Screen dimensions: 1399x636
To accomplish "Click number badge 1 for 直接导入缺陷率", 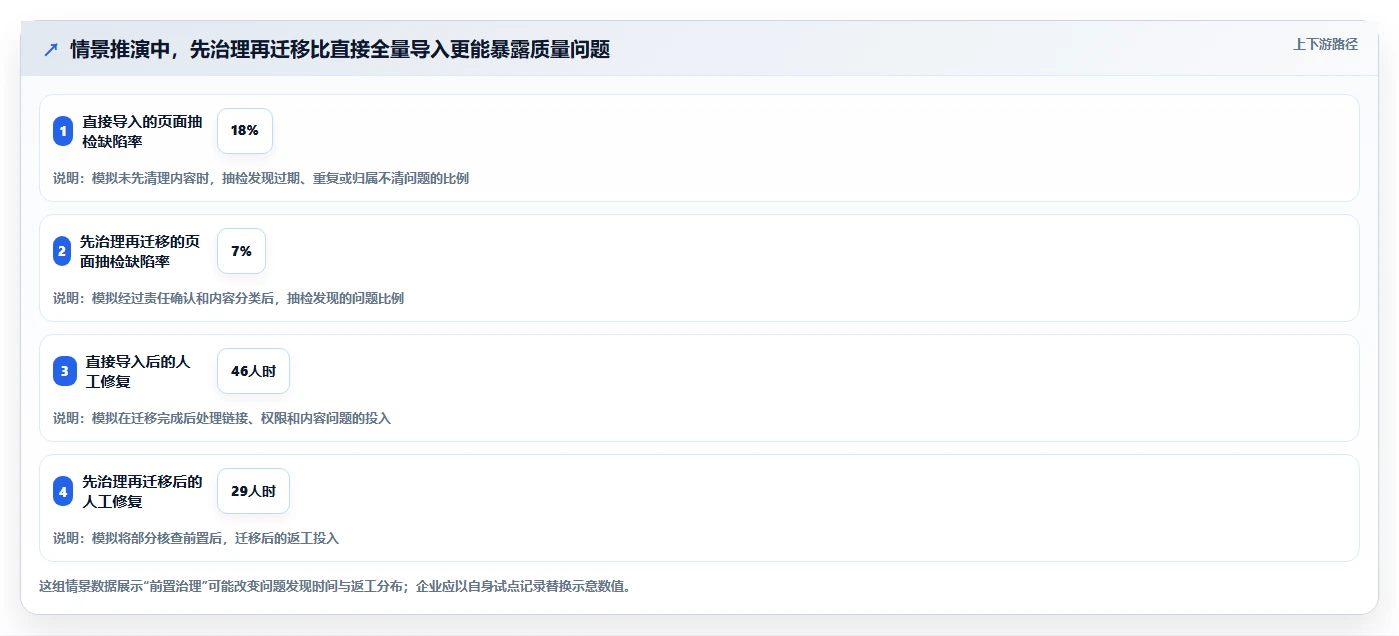I will pos(63,131).
